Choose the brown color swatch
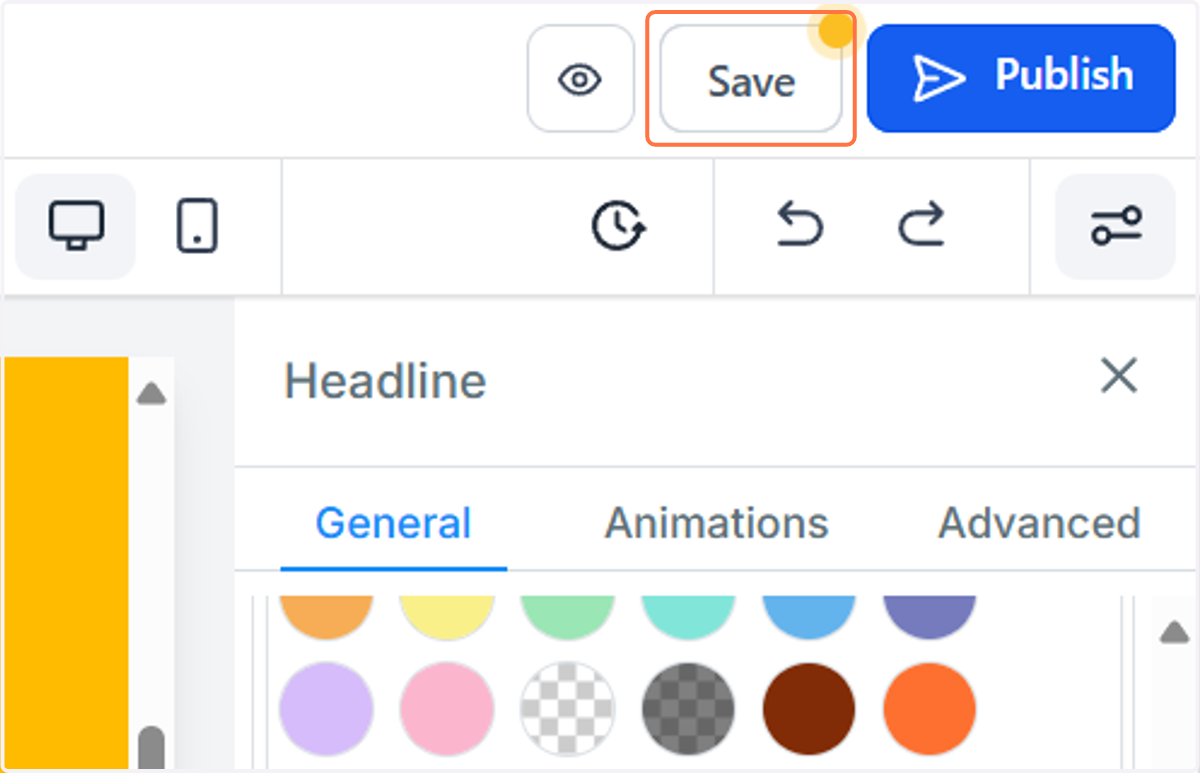Viewport: 1200px width, 773px height. point(809,709)
